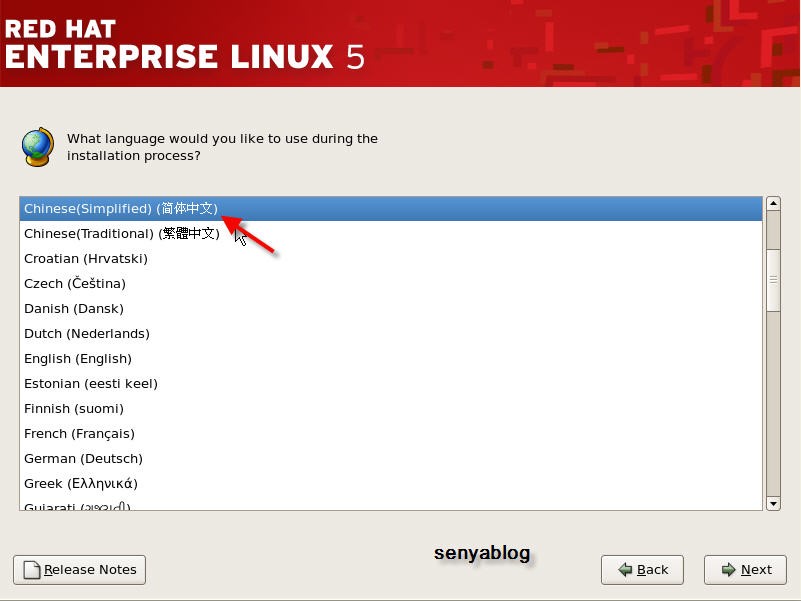
Task: Choose Czech (Čeština) from the list
Action: point(391,284)
